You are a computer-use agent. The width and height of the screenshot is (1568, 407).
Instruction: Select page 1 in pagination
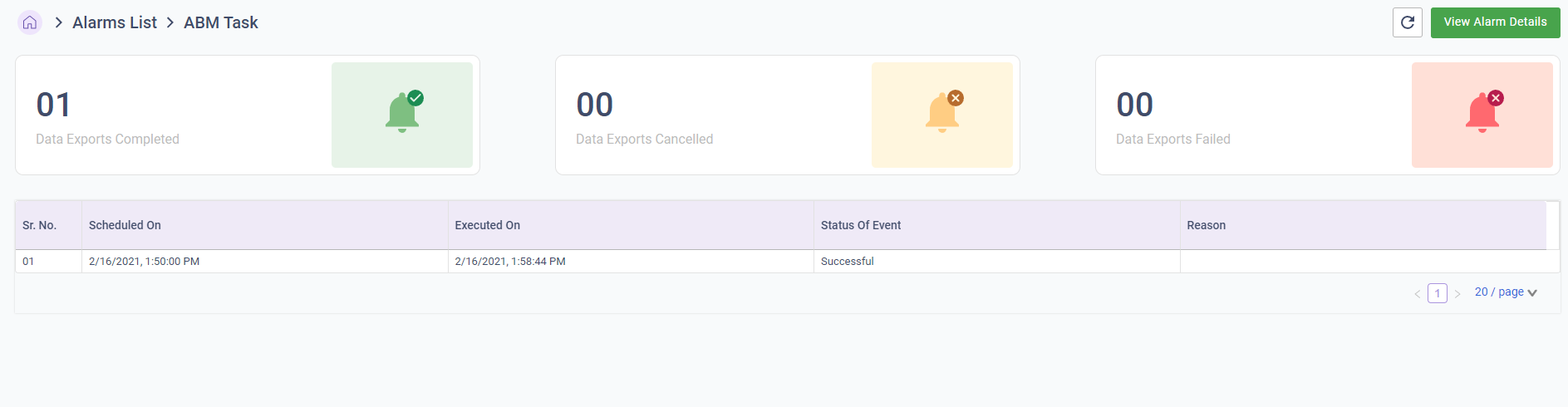[1438, 293]
